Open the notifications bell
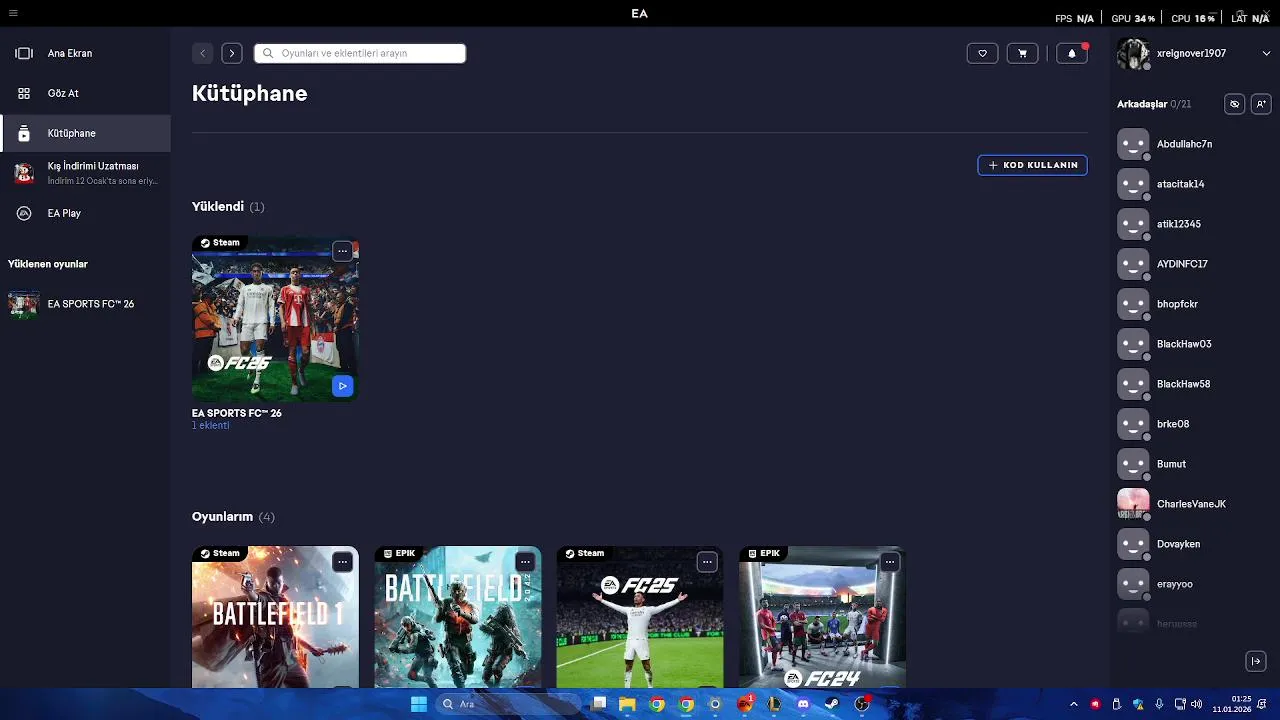 (x=1072, y=53)
